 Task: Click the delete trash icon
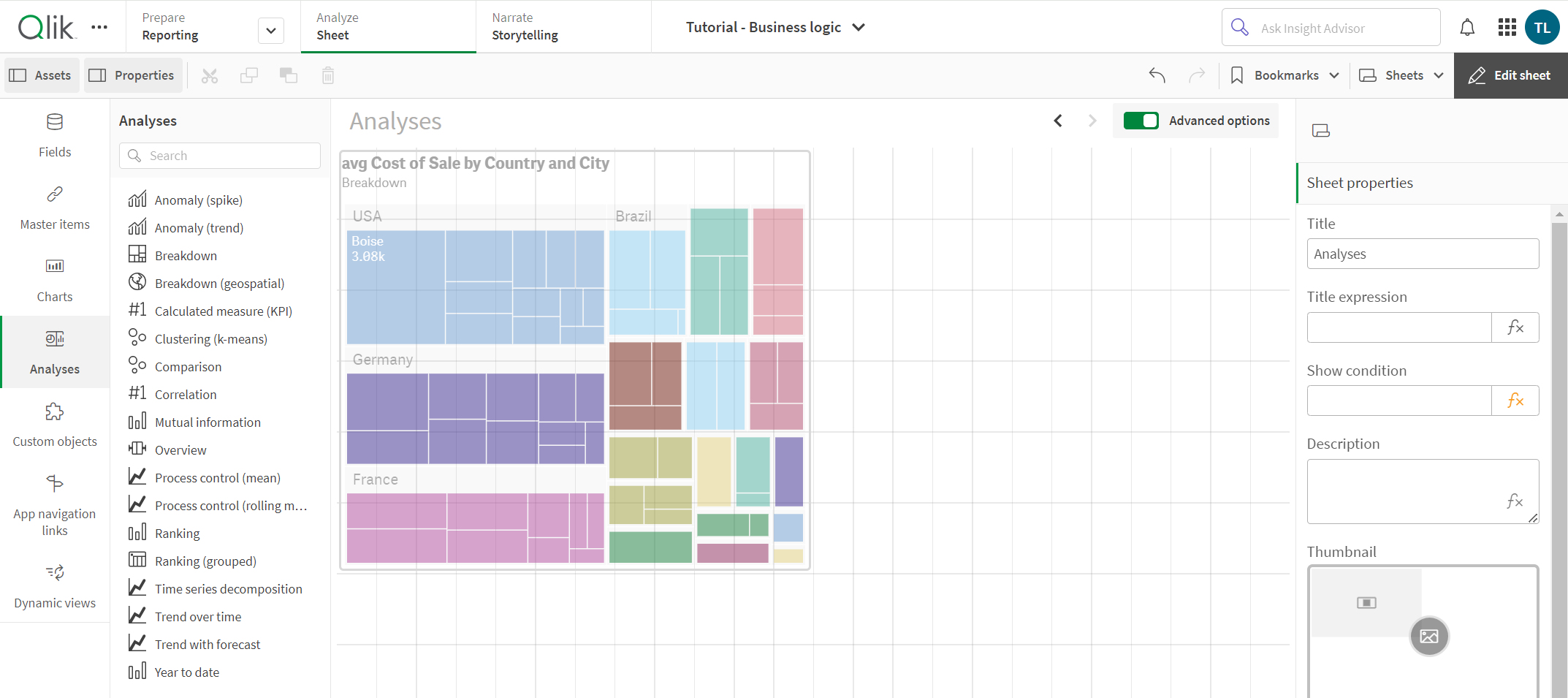point(328,75)
